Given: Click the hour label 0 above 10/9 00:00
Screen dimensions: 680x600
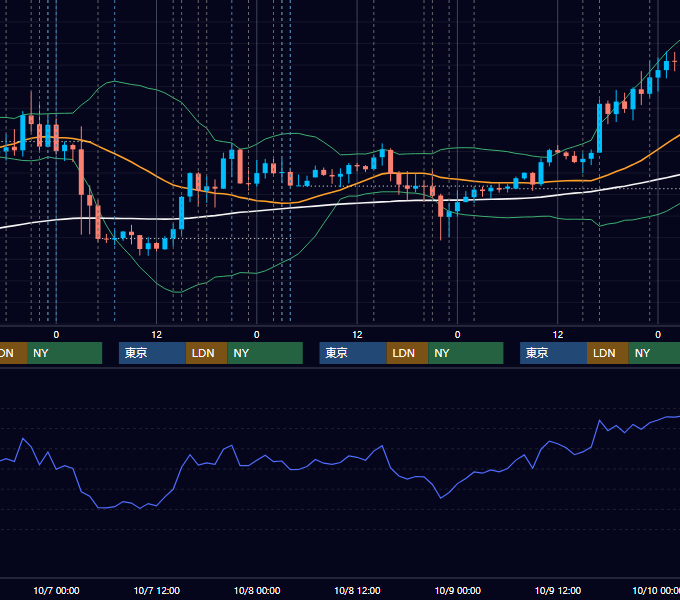Looking at the screenshot, I should point(458,335).
